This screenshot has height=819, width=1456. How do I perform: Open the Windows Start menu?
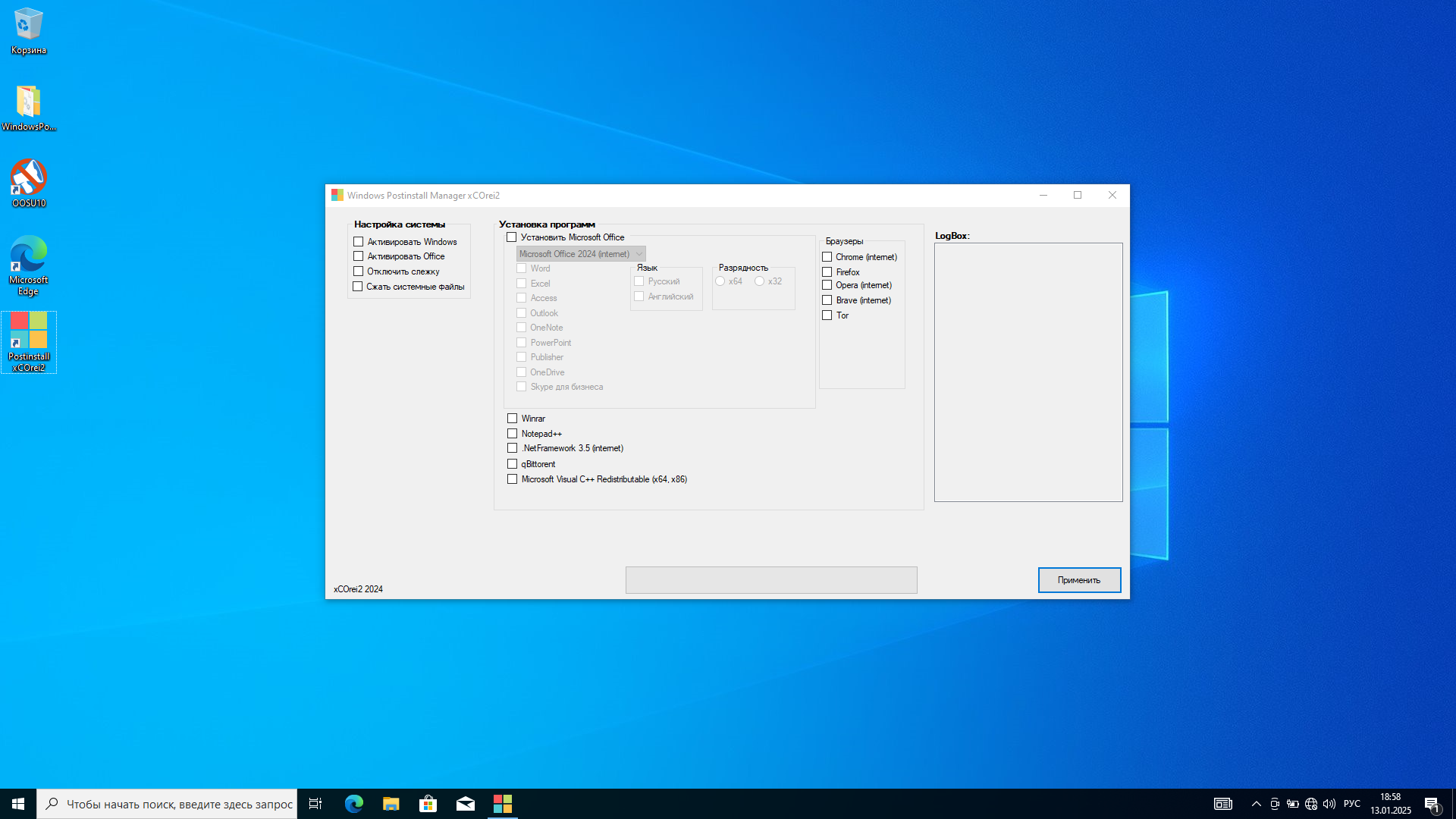click(18, 804)
